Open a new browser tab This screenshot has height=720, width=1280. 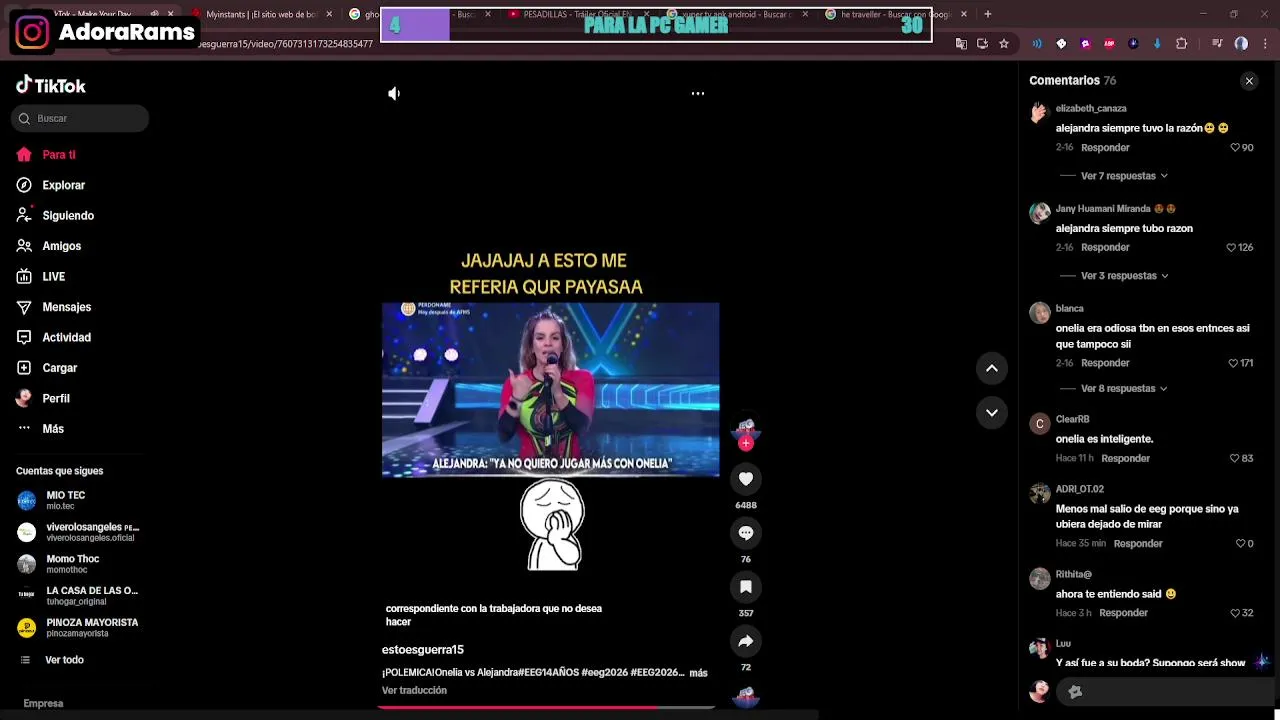click(987, 14)
